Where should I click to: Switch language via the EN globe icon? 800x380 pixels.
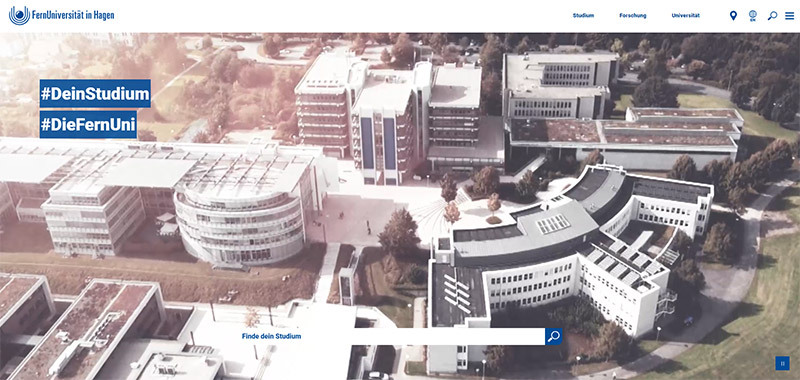753,16
